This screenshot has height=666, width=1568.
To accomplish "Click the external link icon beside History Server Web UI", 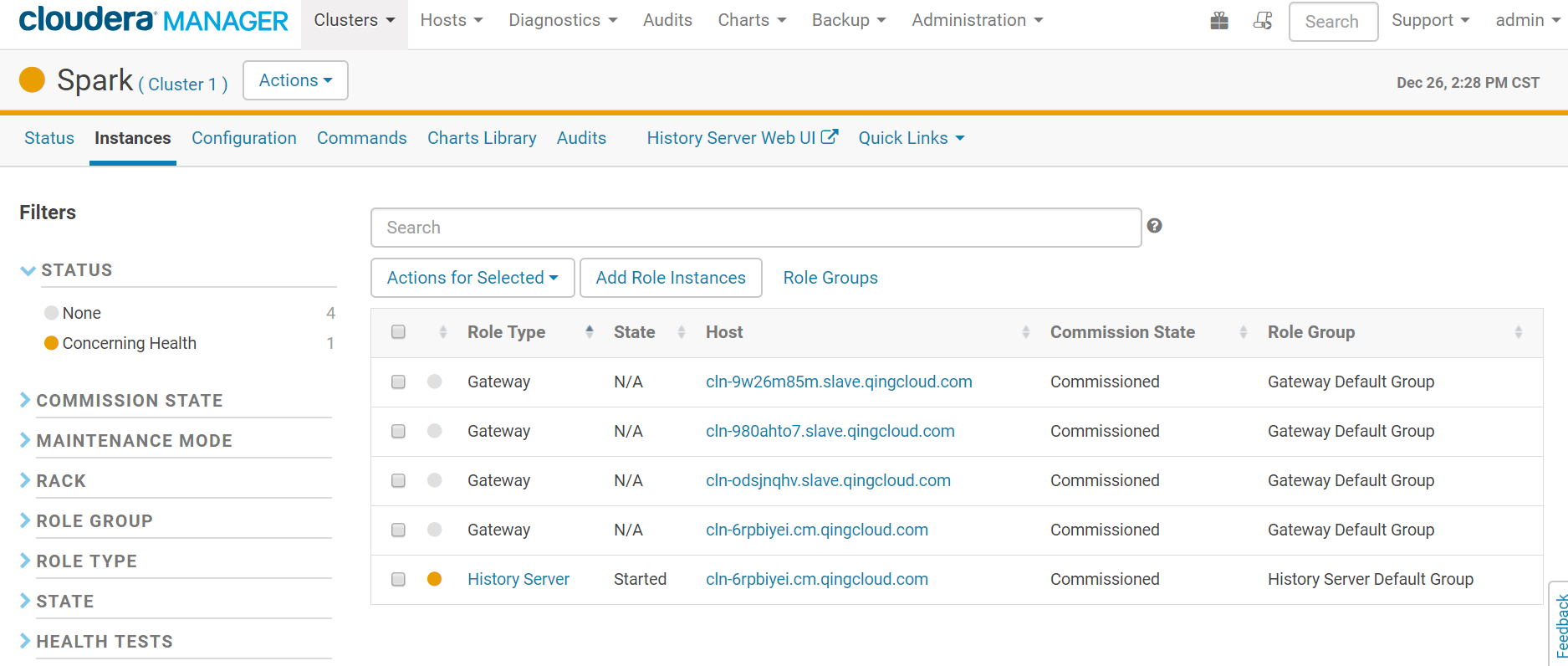I will (829, 137).
